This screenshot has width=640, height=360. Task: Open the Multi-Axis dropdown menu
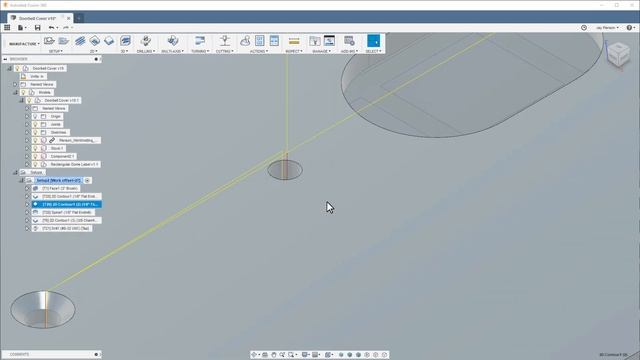(173, 51)
